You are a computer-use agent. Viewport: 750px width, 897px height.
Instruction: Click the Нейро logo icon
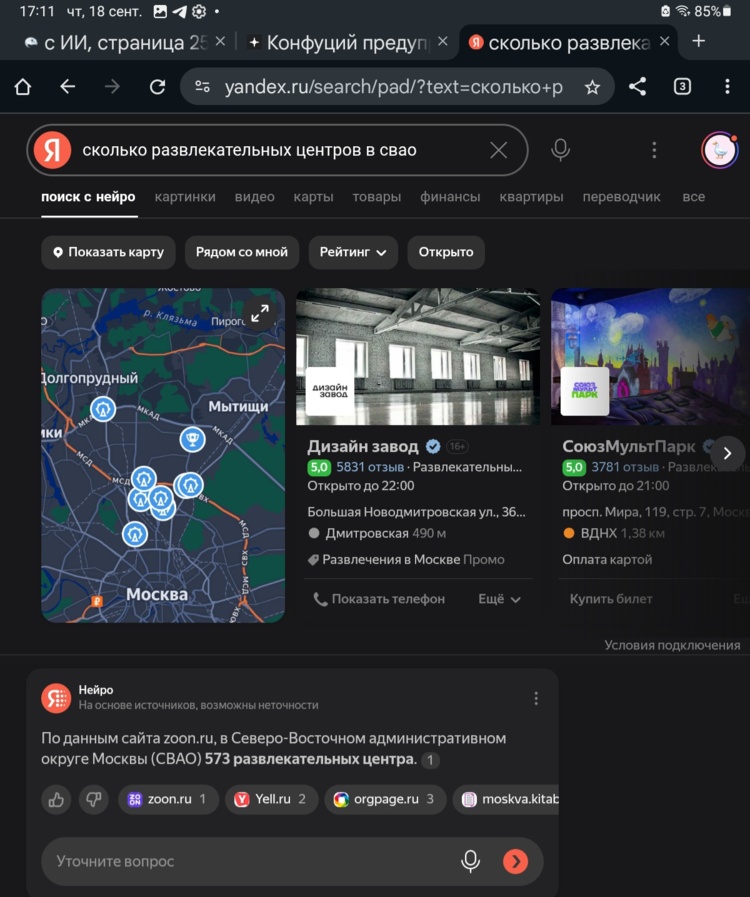click(x=56, y=698)
